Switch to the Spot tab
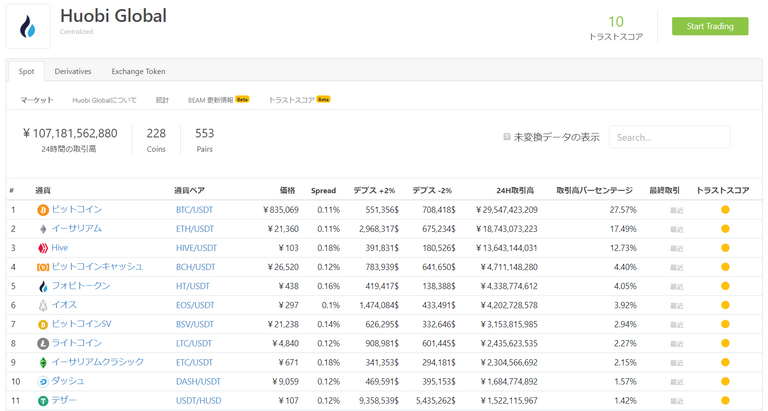This screenshot has height=411, width=768. (26, 72)
